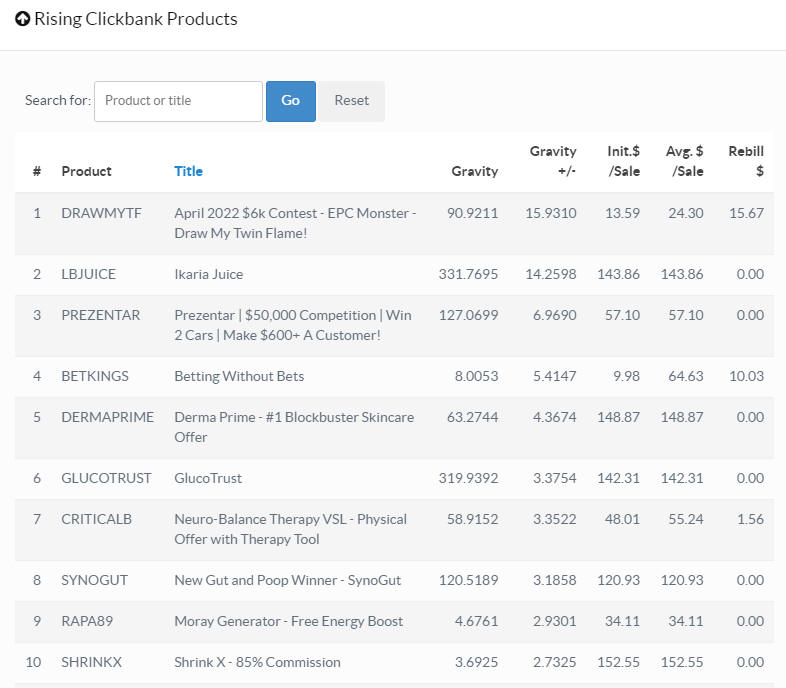Click the Neuro-Balance Therapy VSL title

click(x=291, y=530)
